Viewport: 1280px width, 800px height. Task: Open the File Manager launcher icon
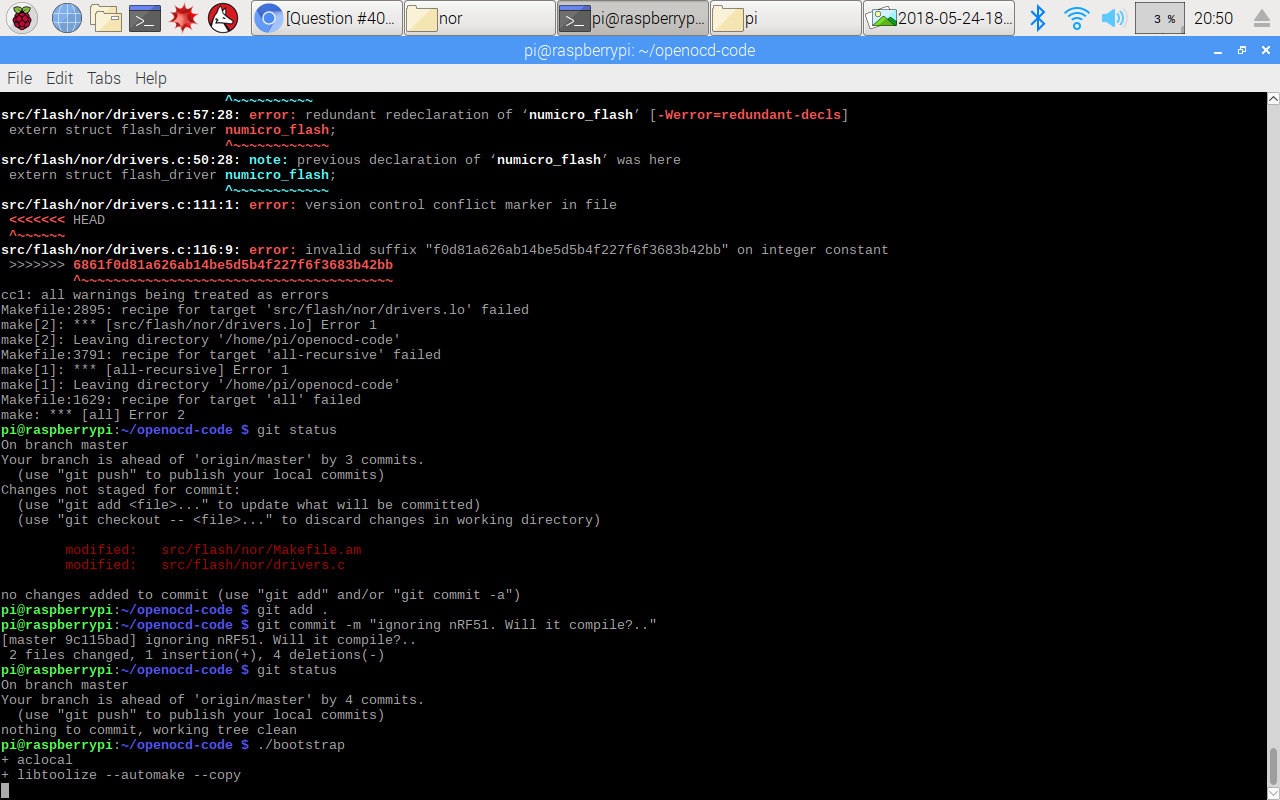(105, 17)
